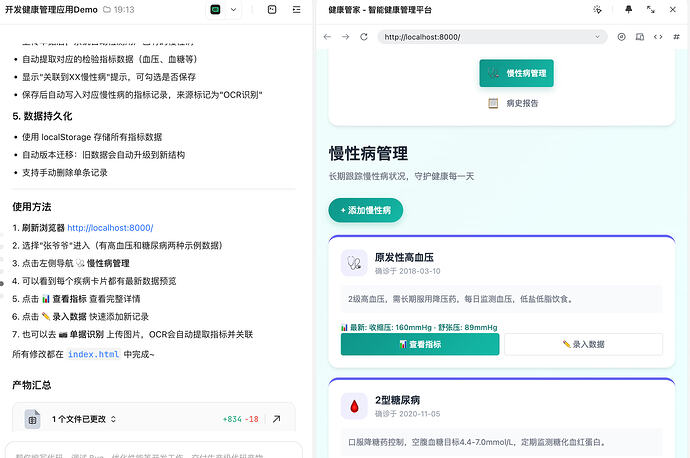The height and width of the screenshot is (458, 690).
Task: Click 查看指标 on the 原发性高血压 card
Action: coord(420,344)
